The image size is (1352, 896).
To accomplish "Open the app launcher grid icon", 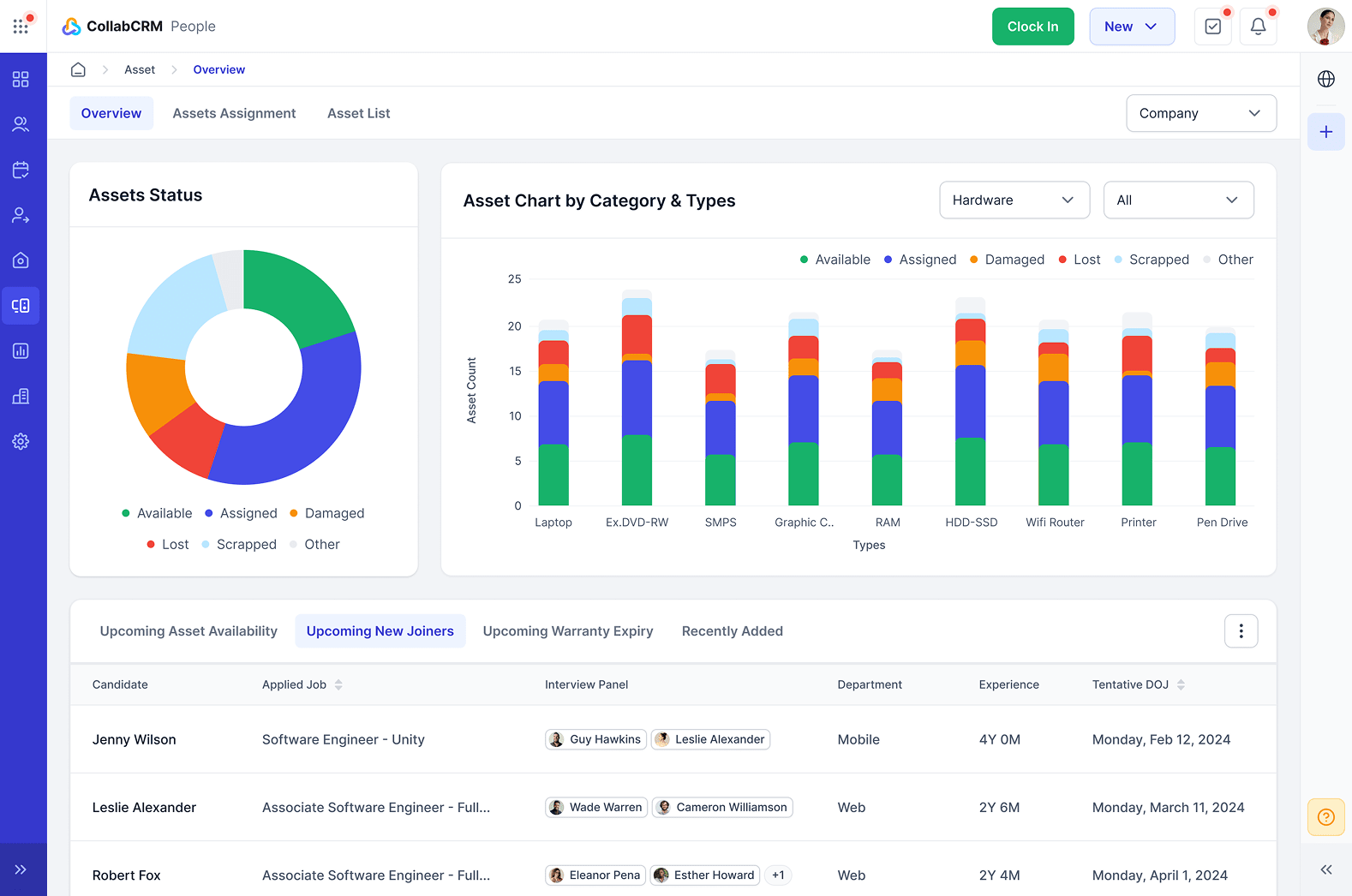I will pos(21,27).
